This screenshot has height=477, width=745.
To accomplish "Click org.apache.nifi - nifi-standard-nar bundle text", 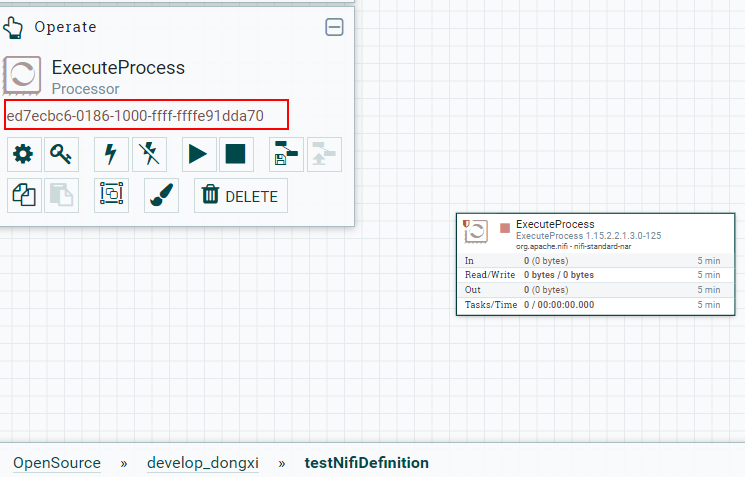I will [573, 247].
